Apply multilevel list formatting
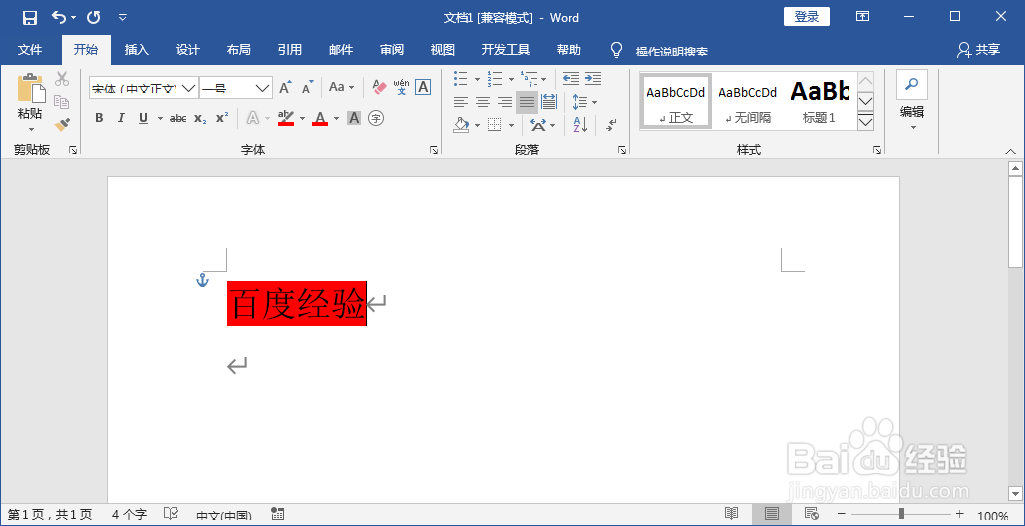The height and width of the screenshot is (526, 1025). (x=529, y=79)
